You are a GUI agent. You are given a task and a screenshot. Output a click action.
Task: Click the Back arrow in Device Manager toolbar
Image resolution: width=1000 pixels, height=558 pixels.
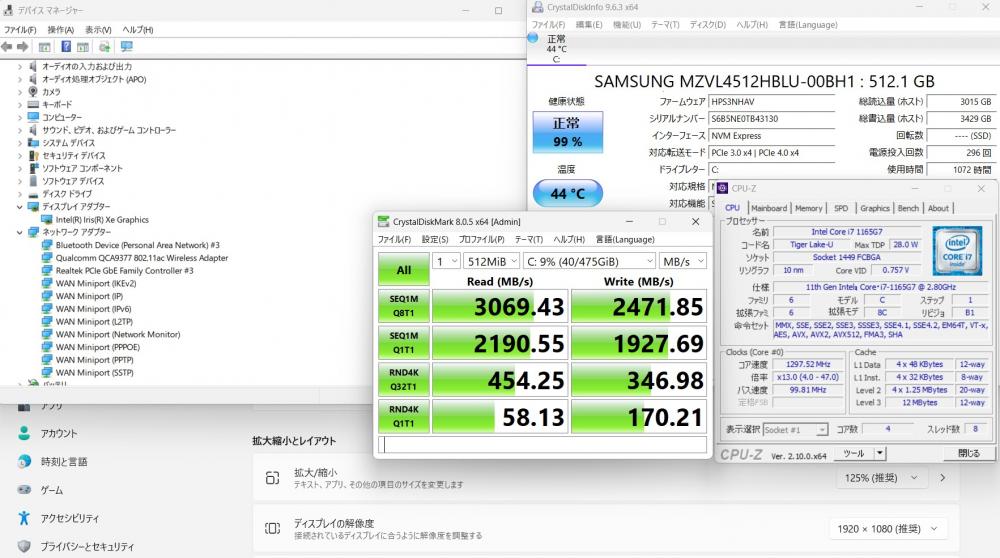(7, 47)
